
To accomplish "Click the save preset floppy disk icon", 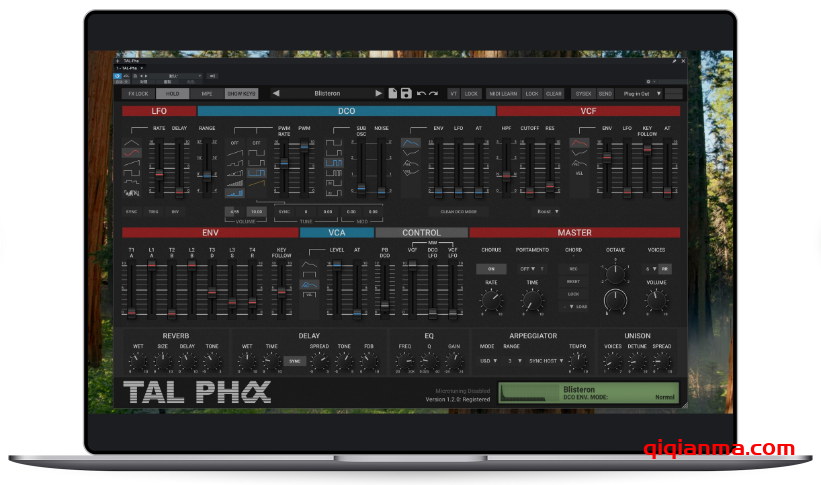I will coord(406,93).
